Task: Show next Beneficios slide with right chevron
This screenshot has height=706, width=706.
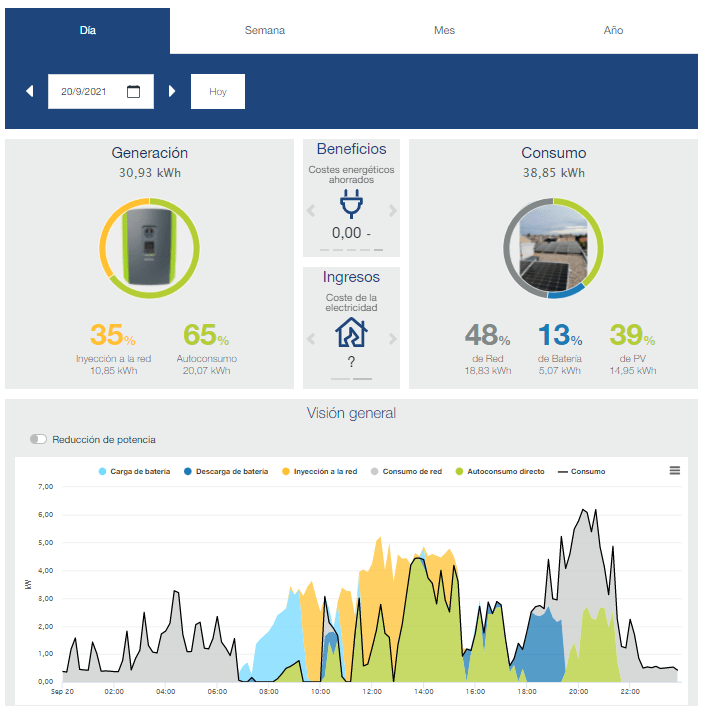Action: [393, 210]
